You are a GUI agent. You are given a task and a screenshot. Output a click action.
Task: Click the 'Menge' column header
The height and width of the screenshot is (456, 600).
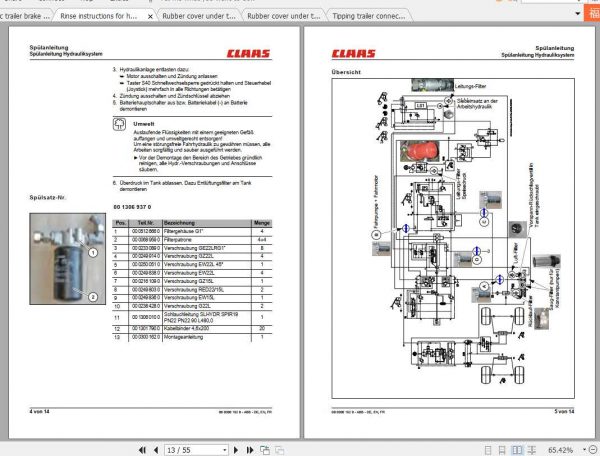(x=262, y=223)
